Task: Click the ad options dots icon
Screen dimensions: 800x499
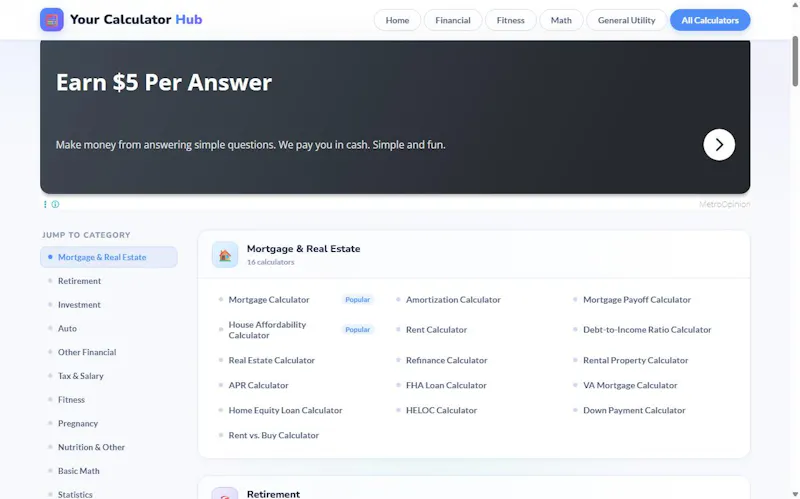Action: point(45,204)
